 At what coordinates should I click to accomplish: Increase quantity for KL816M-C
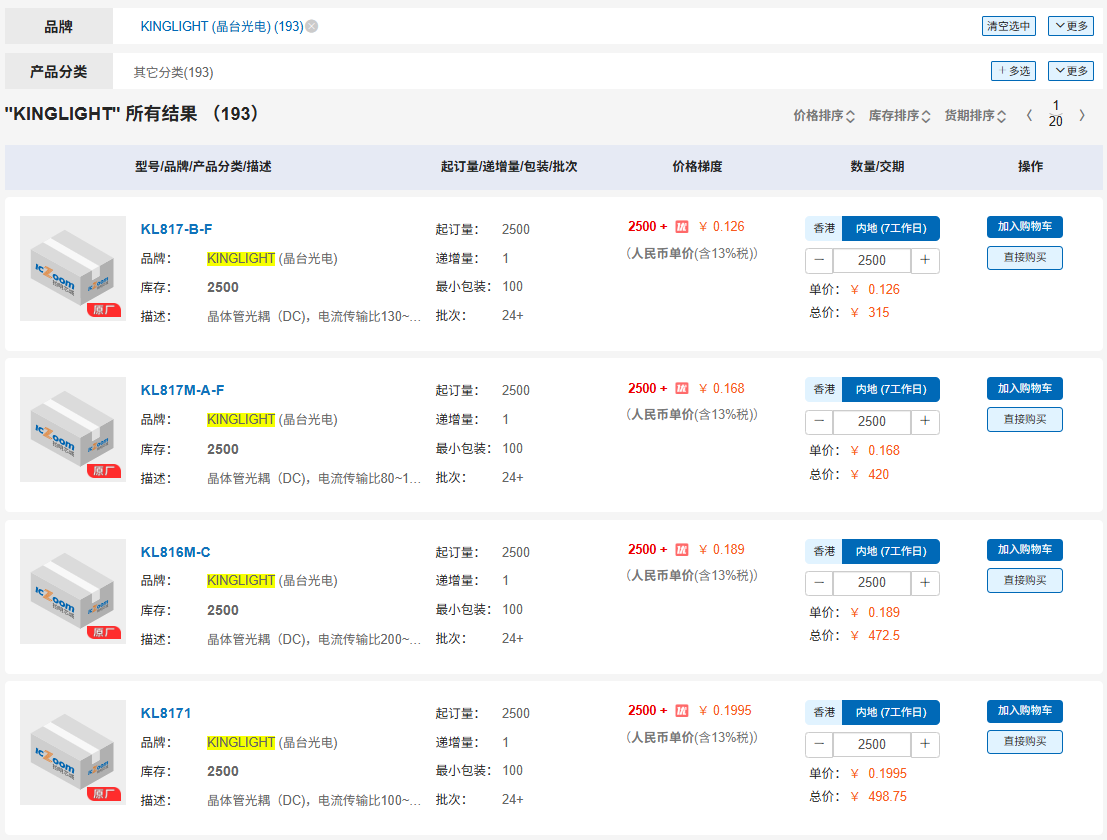pyautogui.click(x=925, y=583)
